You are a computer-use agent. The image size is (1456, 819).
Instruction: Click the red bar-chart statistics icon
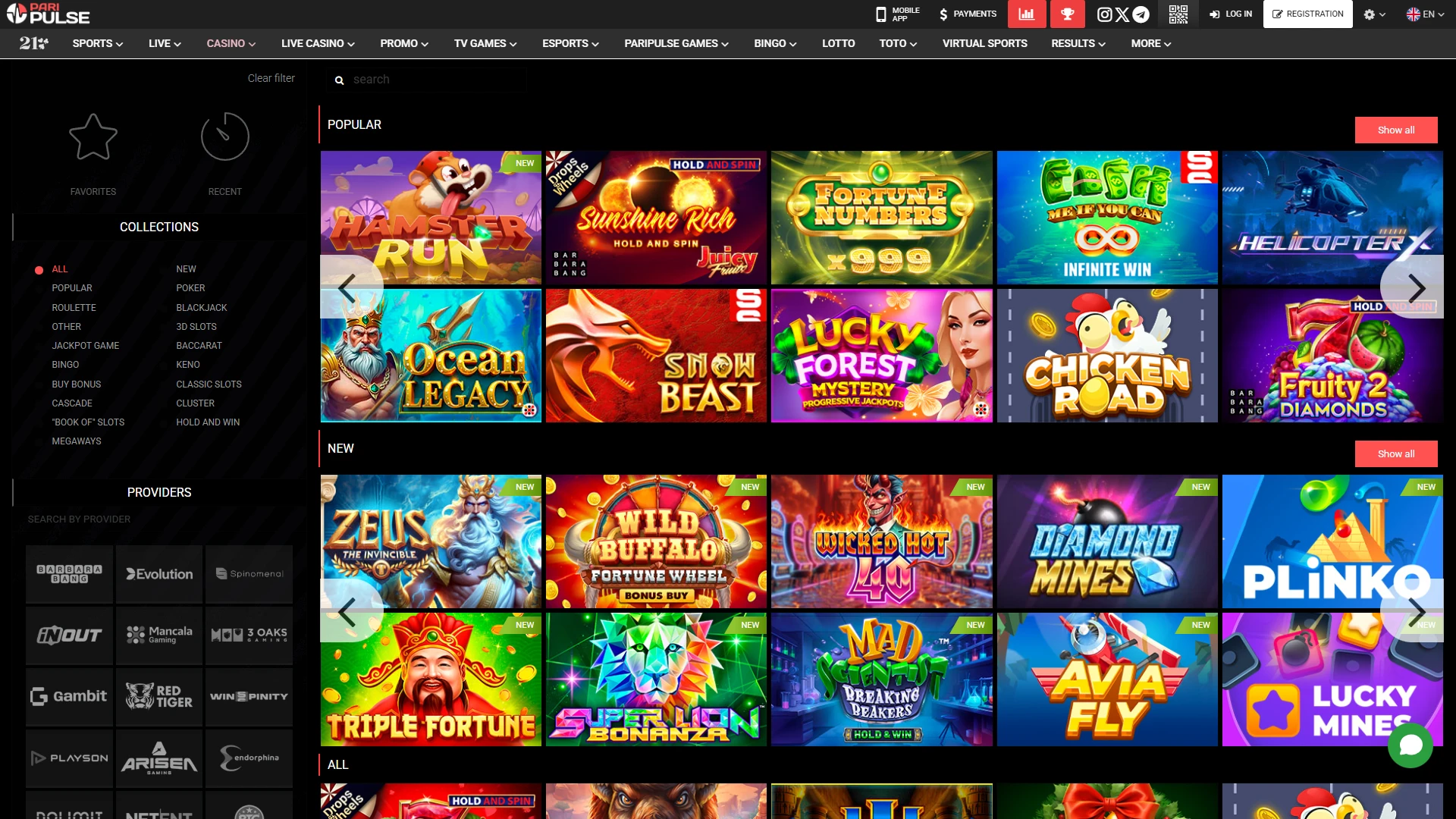coord(1027,14)
